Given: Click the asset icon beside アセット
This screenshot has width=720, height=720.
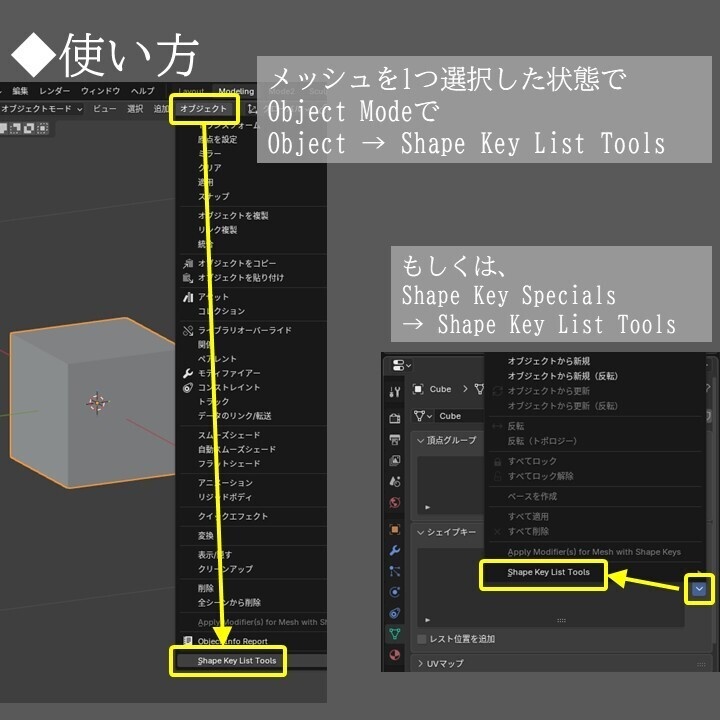Looking at the screenshot, I should point(188,297).
